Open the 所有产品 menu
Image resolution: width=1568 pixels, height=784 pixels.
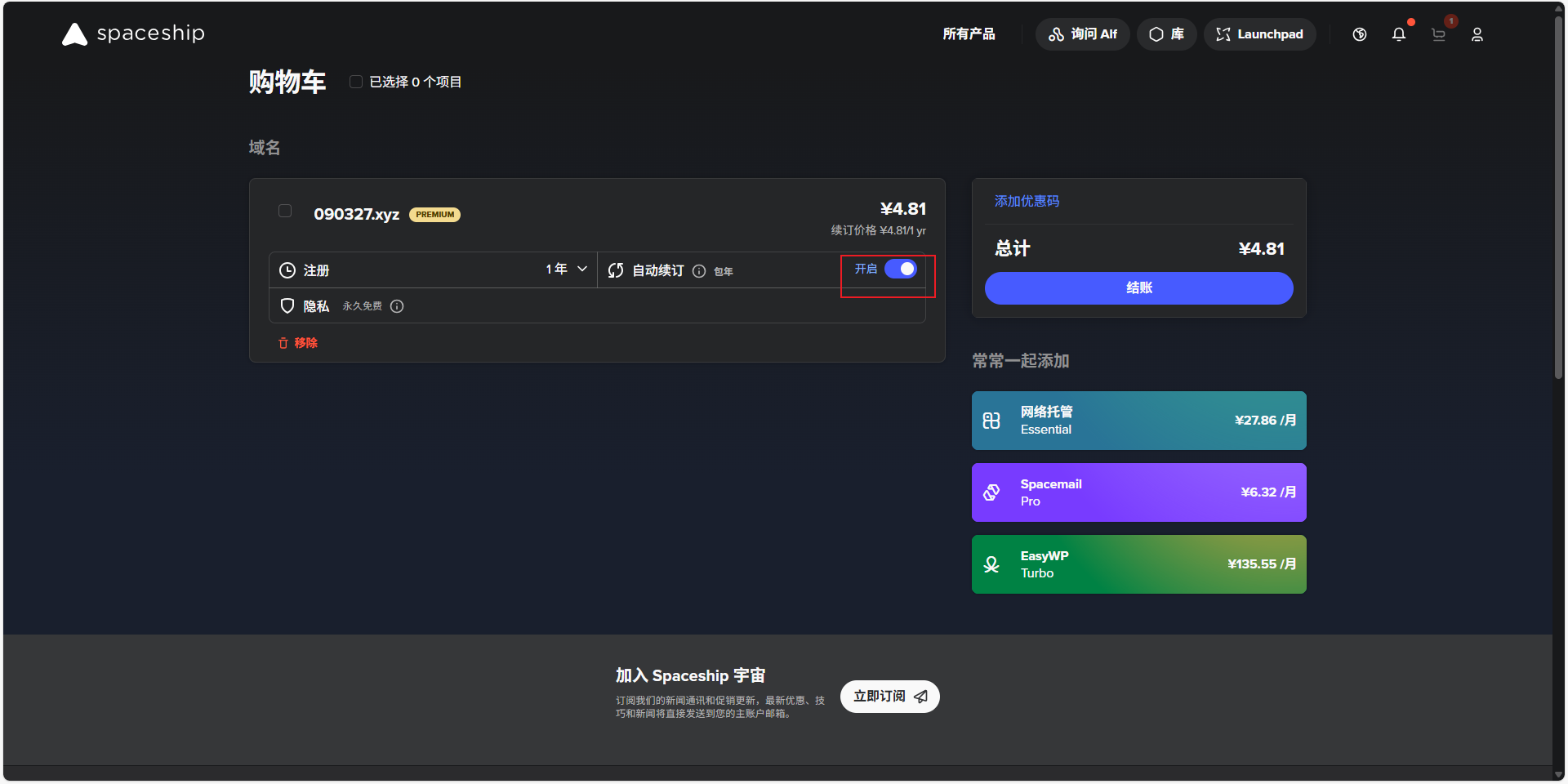tap(969, 34)
